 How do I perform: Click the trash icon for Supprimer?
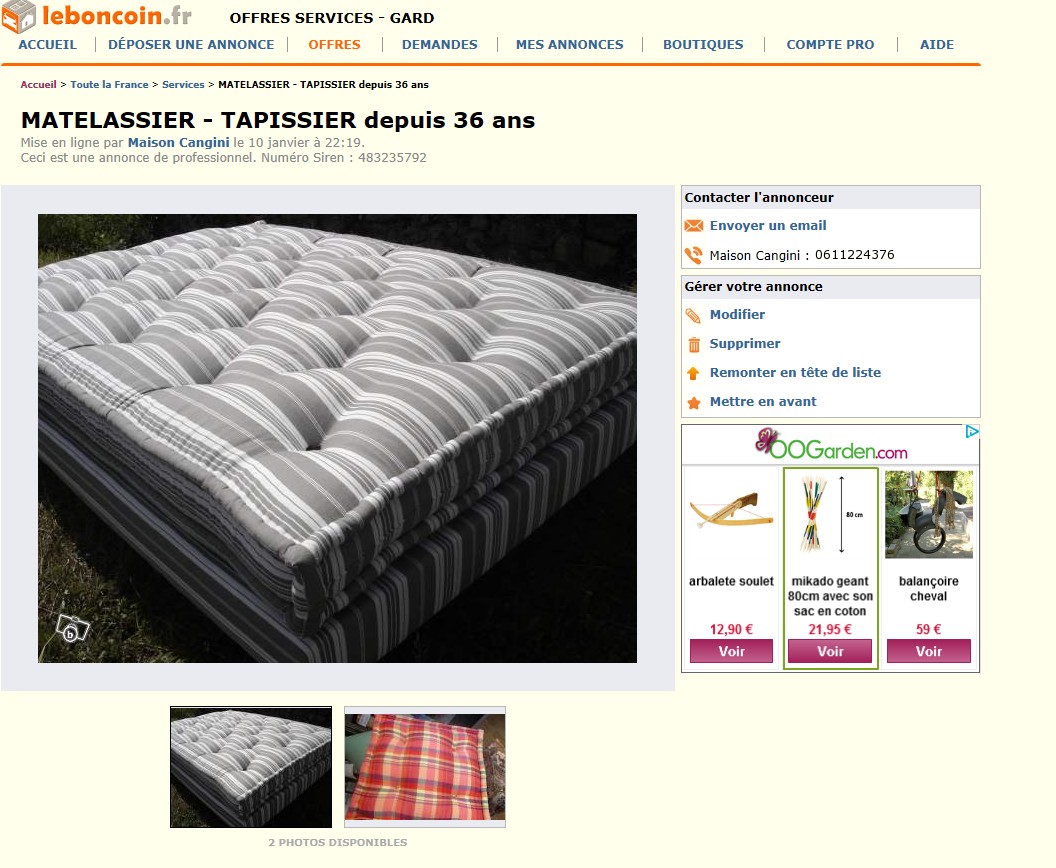pyautogui.click(x=694, y=345)
